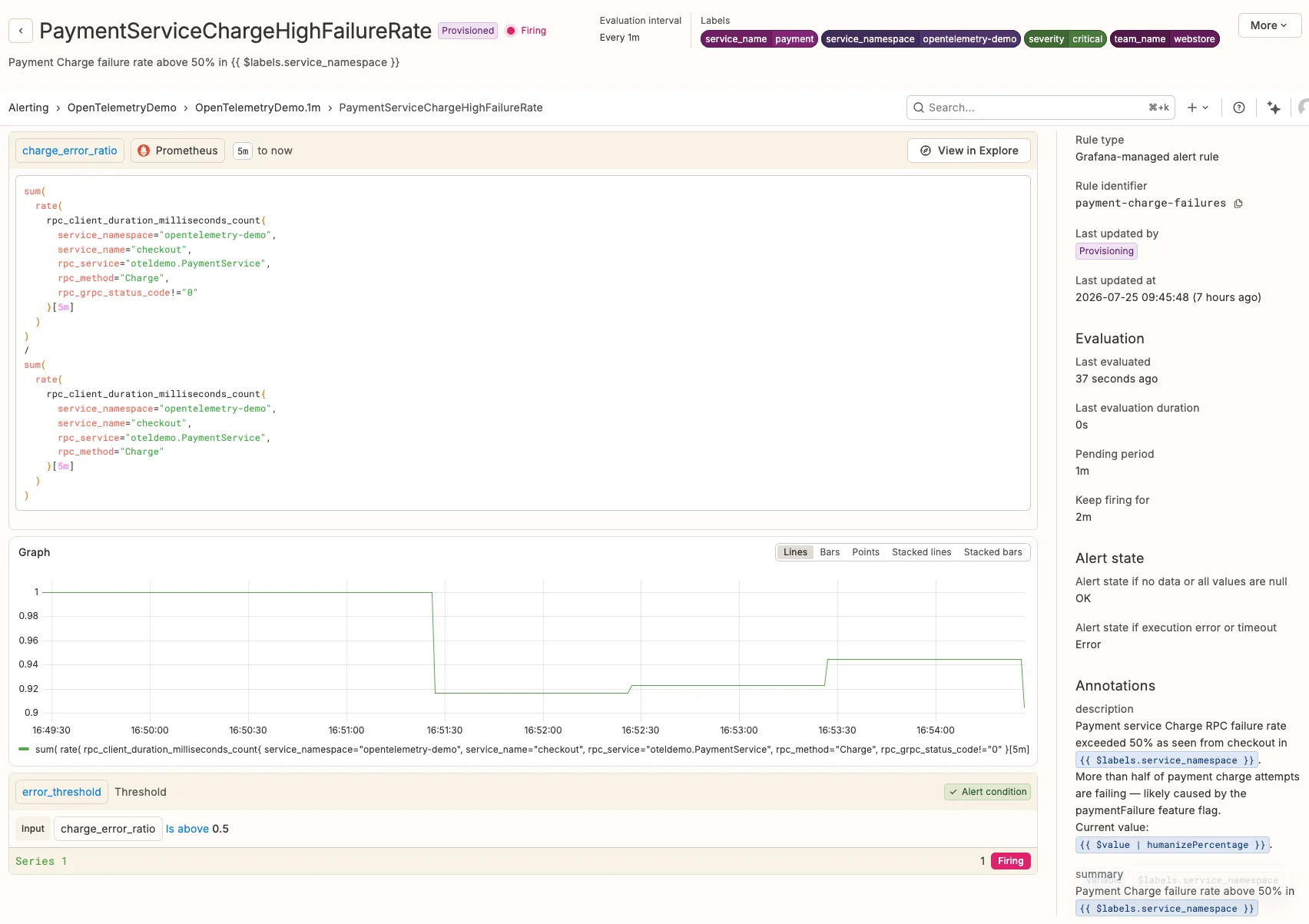Select Bars graph style
Image resolution: width=1309 pixels, height=924 pixels.
(x=830, y=552)
